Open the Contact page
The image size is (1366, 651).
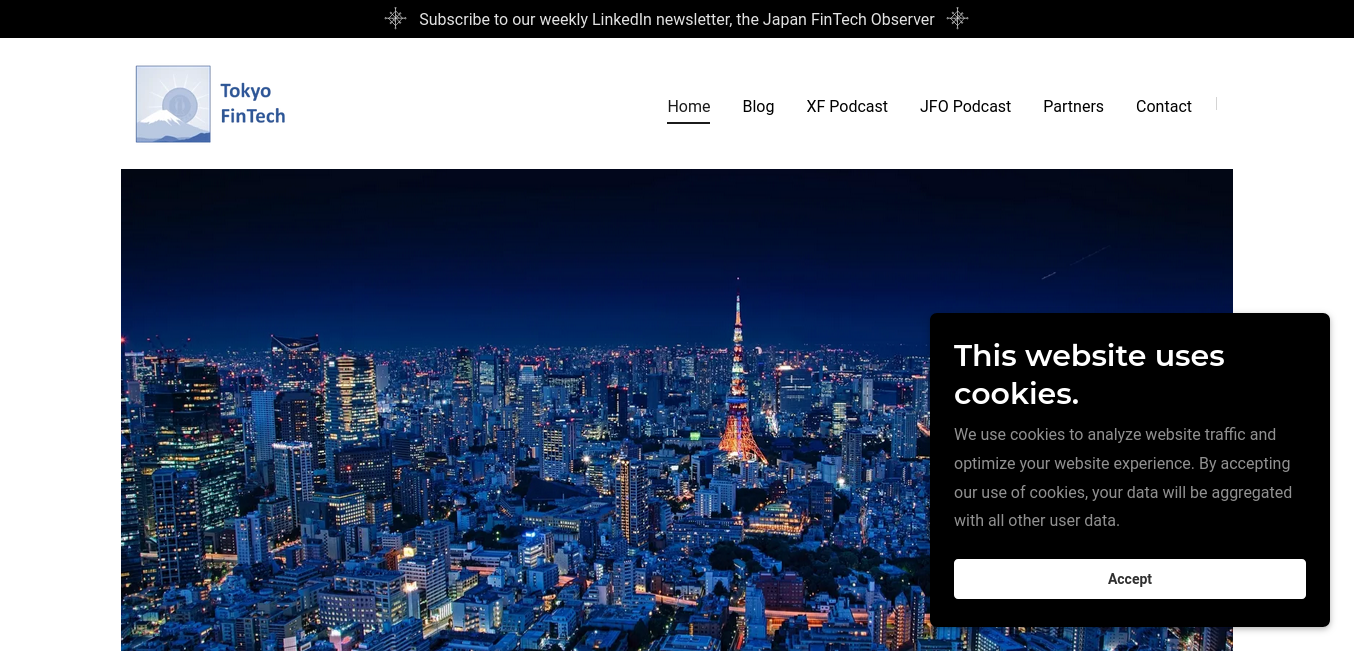pos(1164,107)
